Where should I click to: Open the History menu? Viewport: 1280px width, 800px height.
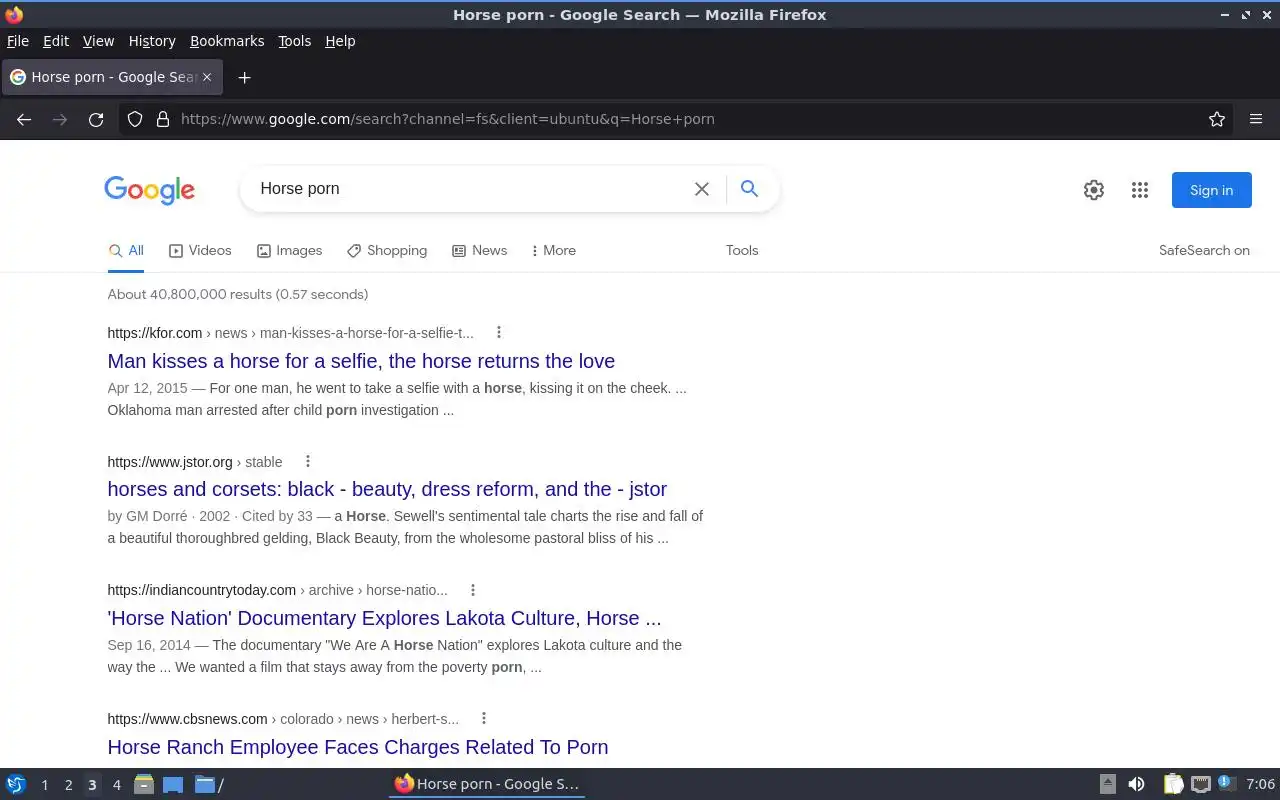click(152, 41)
